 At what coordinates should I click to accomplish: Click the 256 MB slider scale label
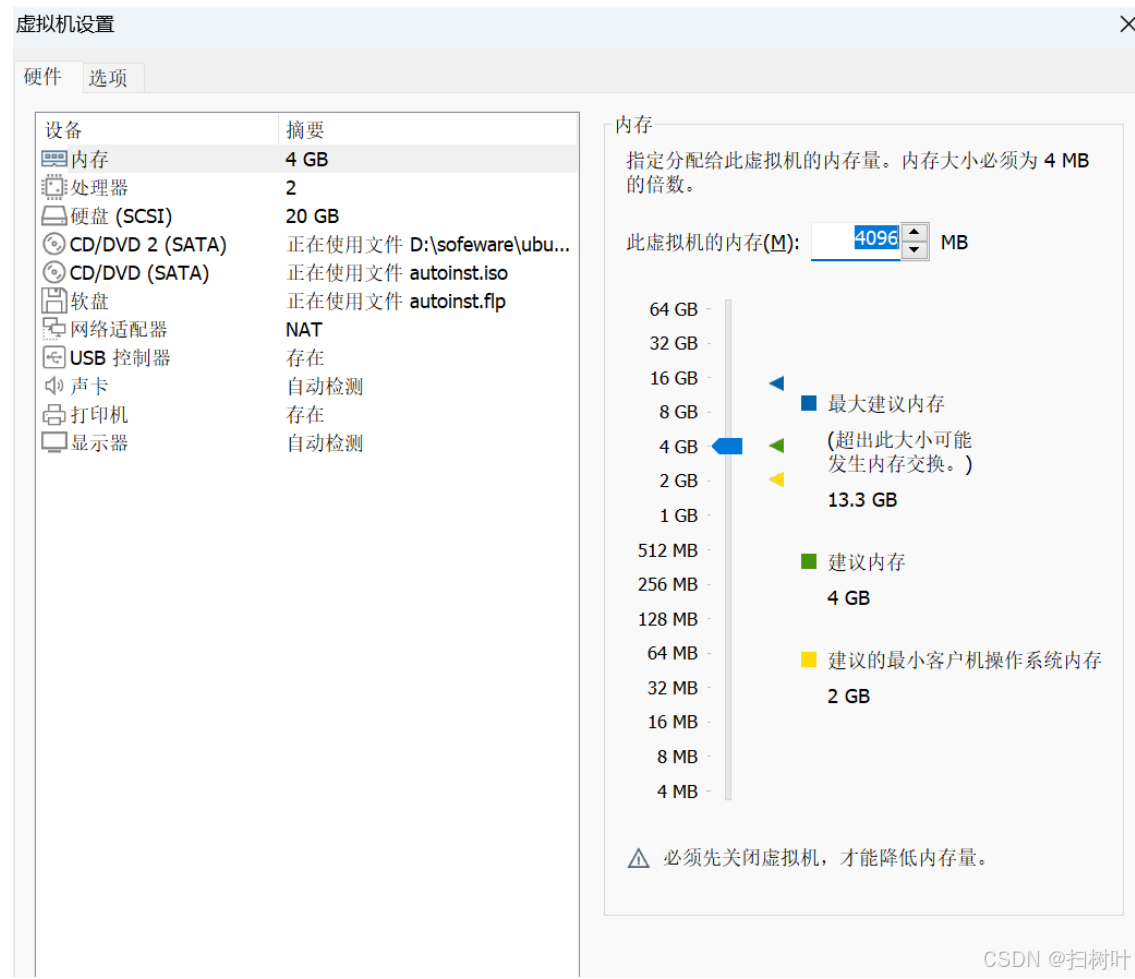667,584
